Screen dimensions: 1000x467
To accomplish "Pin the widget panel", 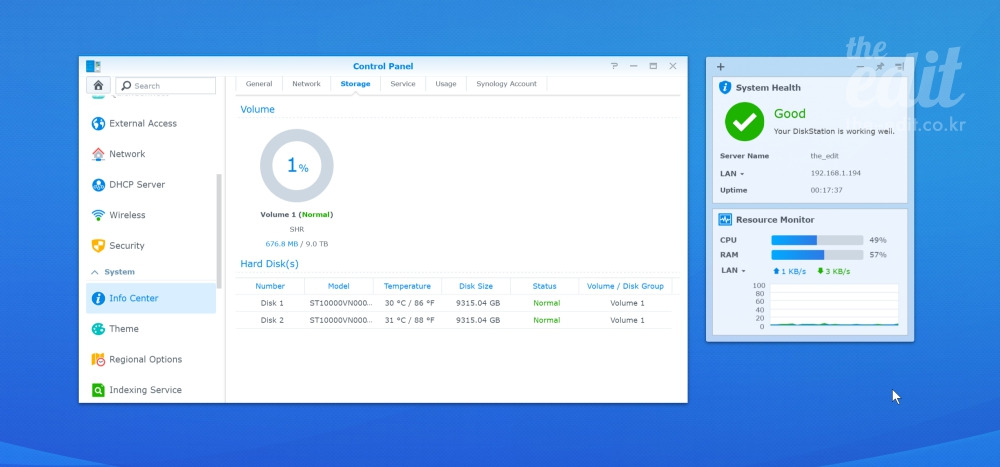I will point(880,67).
